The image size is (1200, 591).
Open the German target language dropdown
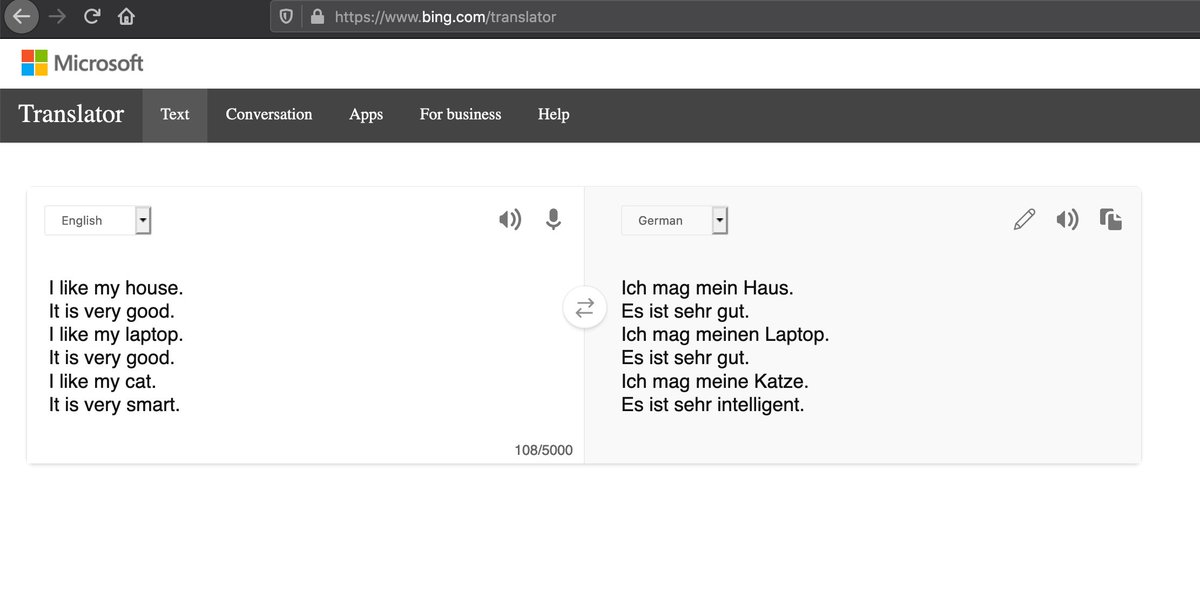coord(675,220)
